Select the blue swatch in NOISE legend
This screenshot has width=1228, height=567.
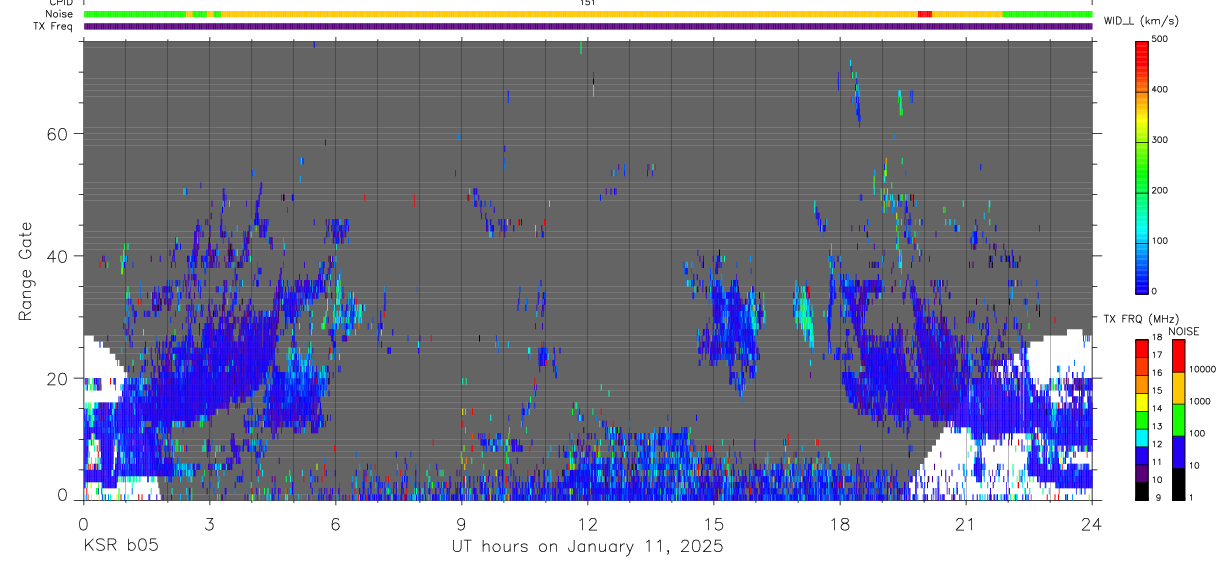pyautogui.click(x=1178, y=452)
